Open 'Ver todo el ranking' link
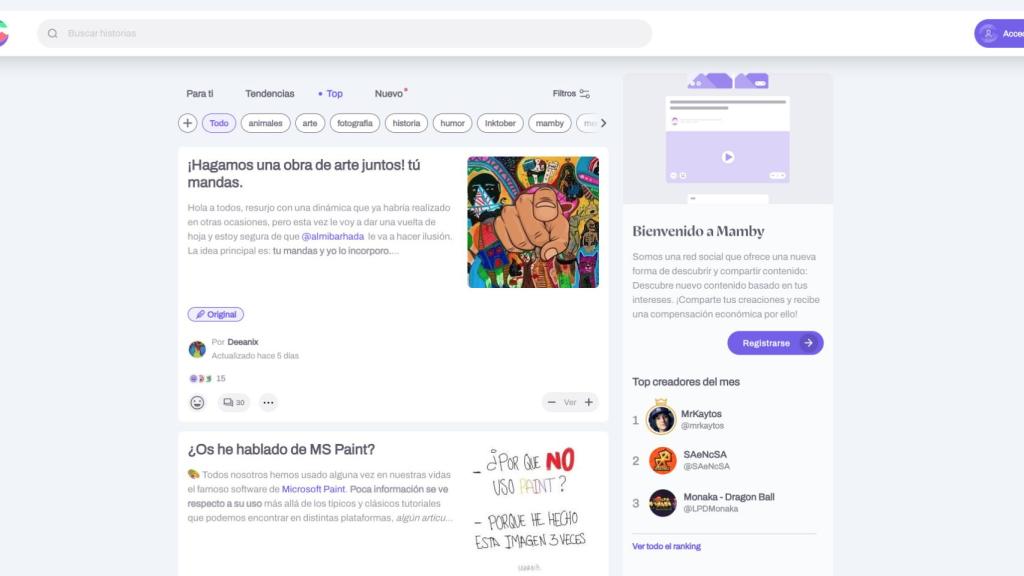The height and width of the screenshot is (576, 1024). (666, 545)
